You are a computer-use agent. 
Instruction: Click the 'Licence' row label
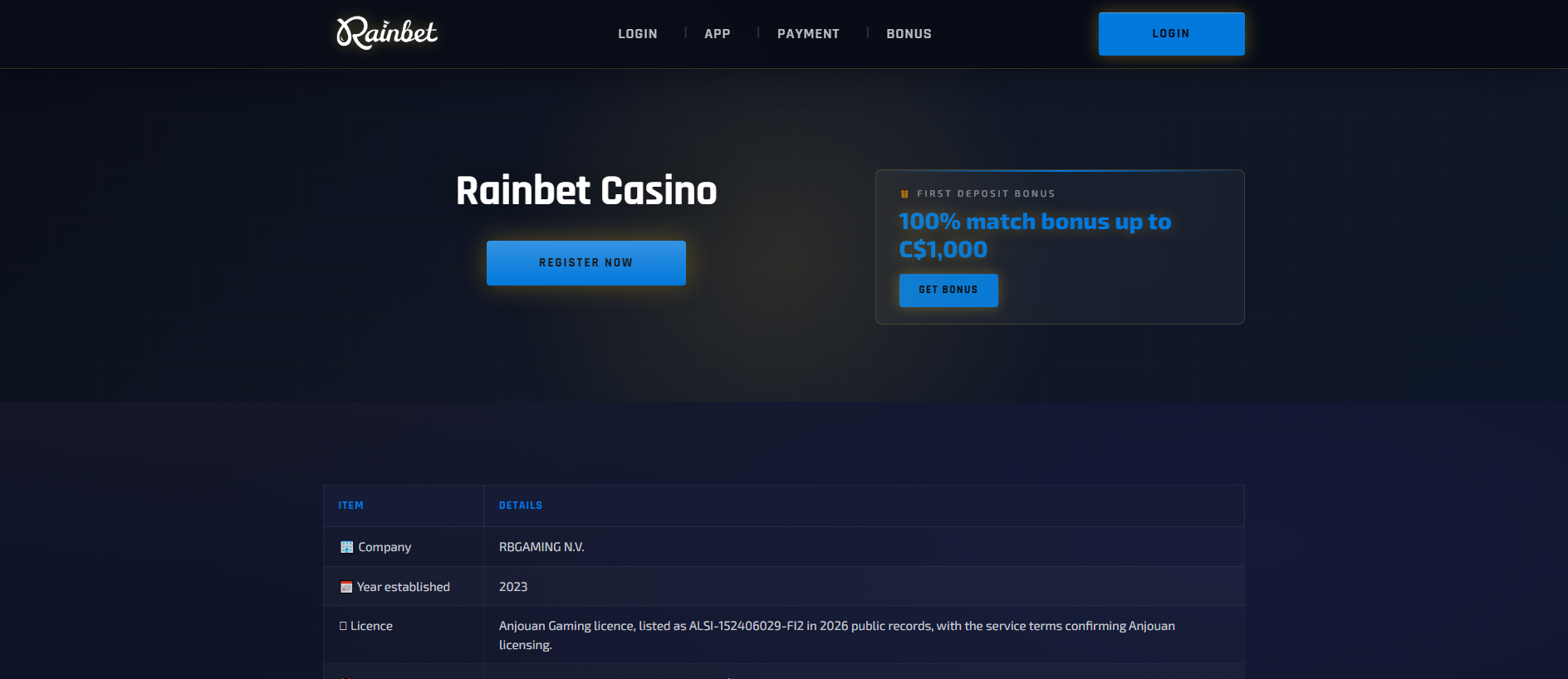[371, 626]
